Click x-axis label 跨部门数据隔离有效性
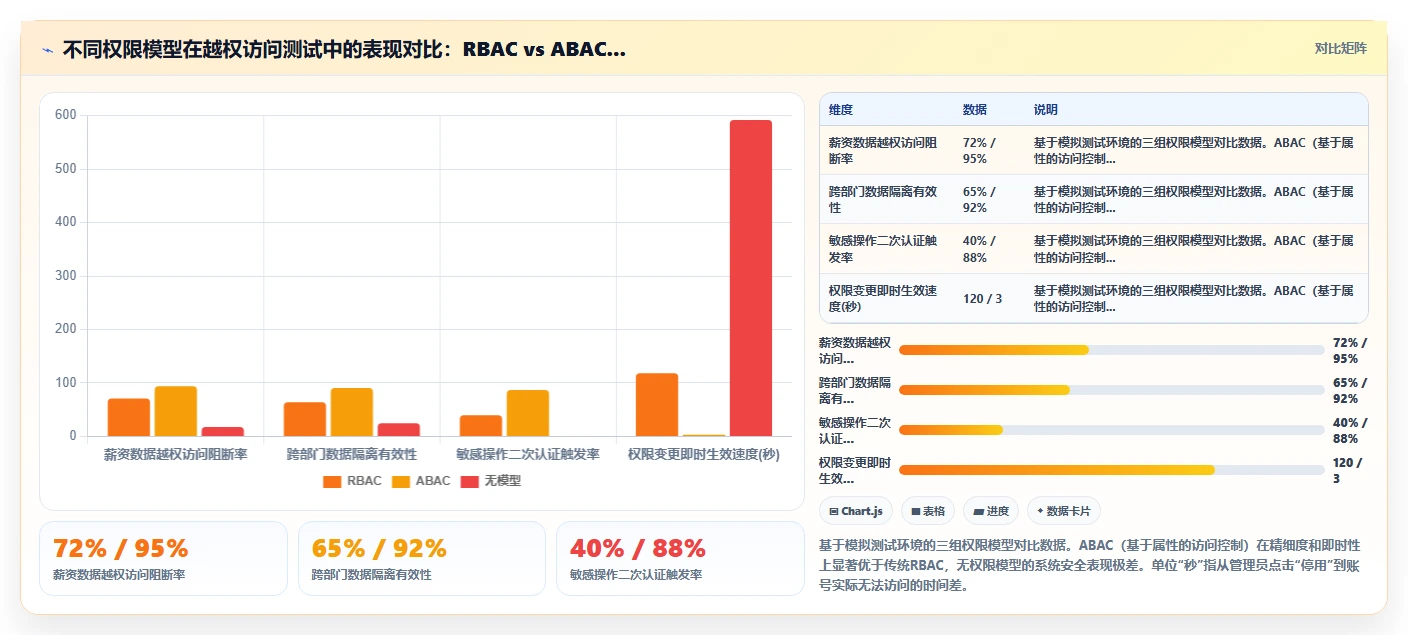The height and width of the screenshot is (635, 1408). point(352,454)
